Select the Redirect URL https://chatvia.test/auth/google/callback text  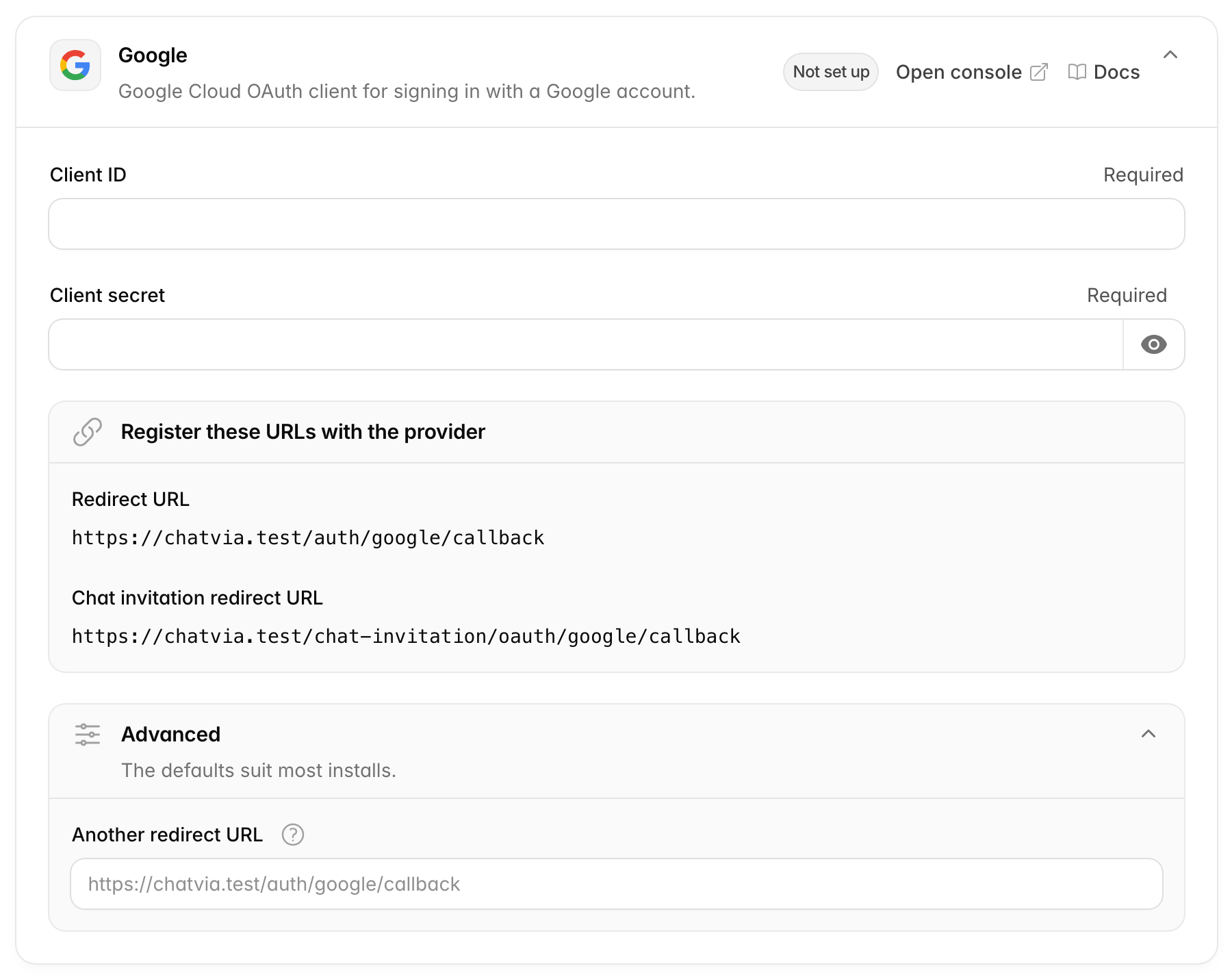tap(308, 538)
